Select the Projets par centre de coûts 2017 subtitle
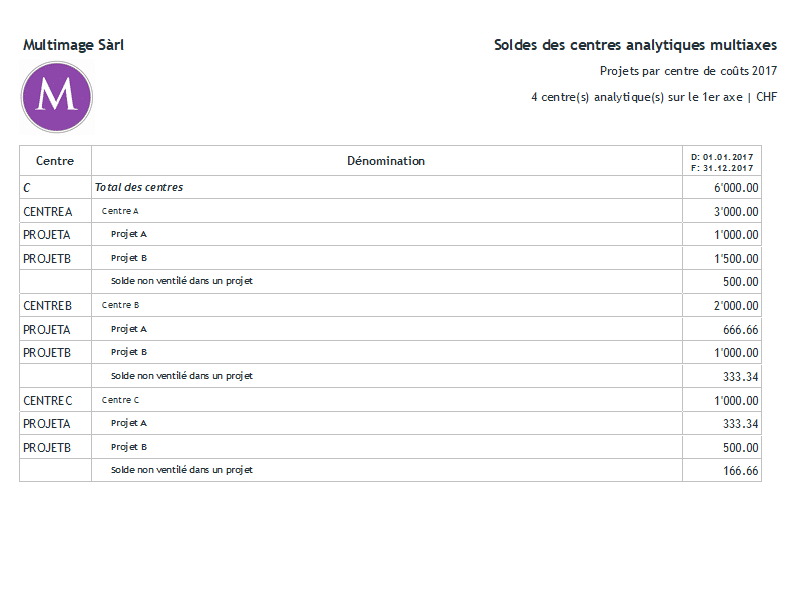 pyautogui.click(x=688, y=71)
